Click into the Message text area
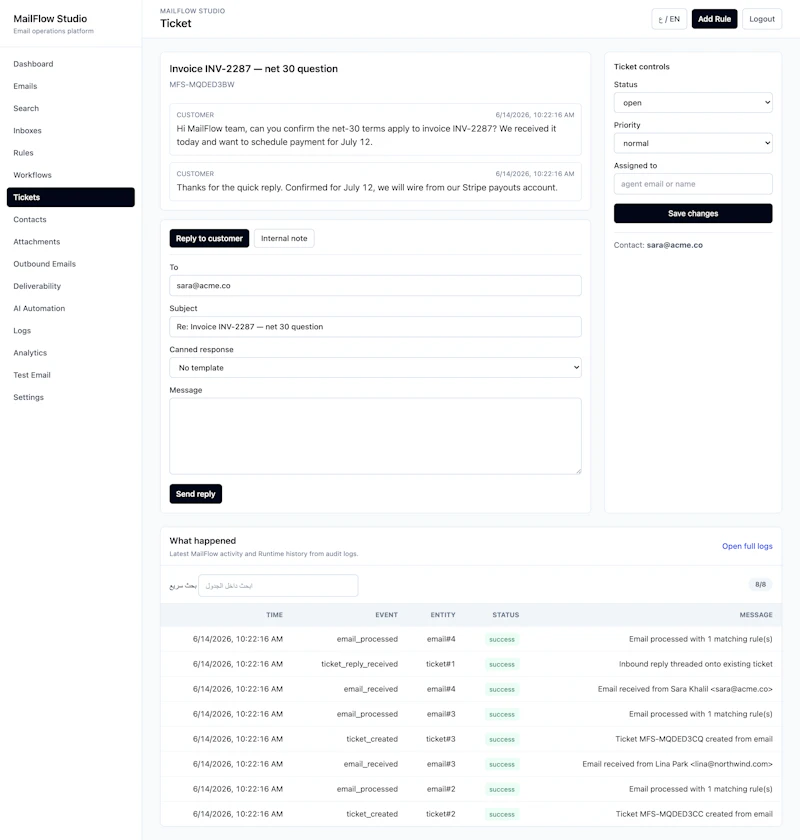Screen dimensions: 800x840 pyautogui.click(x=375, y=436)
